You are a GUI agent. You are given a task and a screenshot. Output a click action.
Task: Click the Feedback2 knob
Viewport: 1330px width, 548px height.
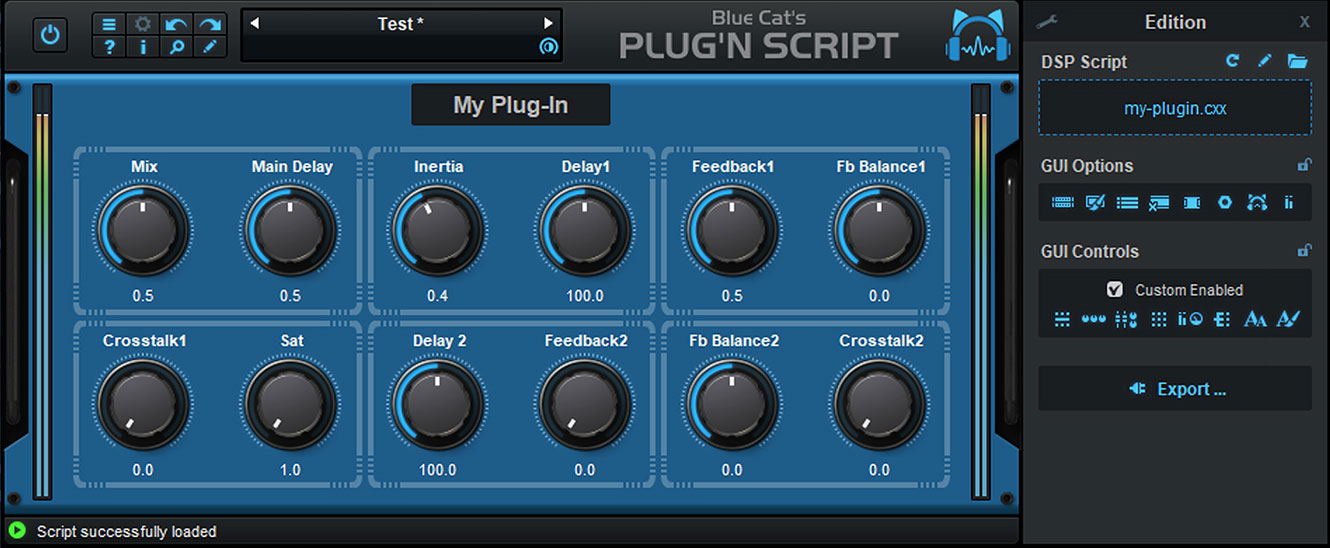(585, 405)
